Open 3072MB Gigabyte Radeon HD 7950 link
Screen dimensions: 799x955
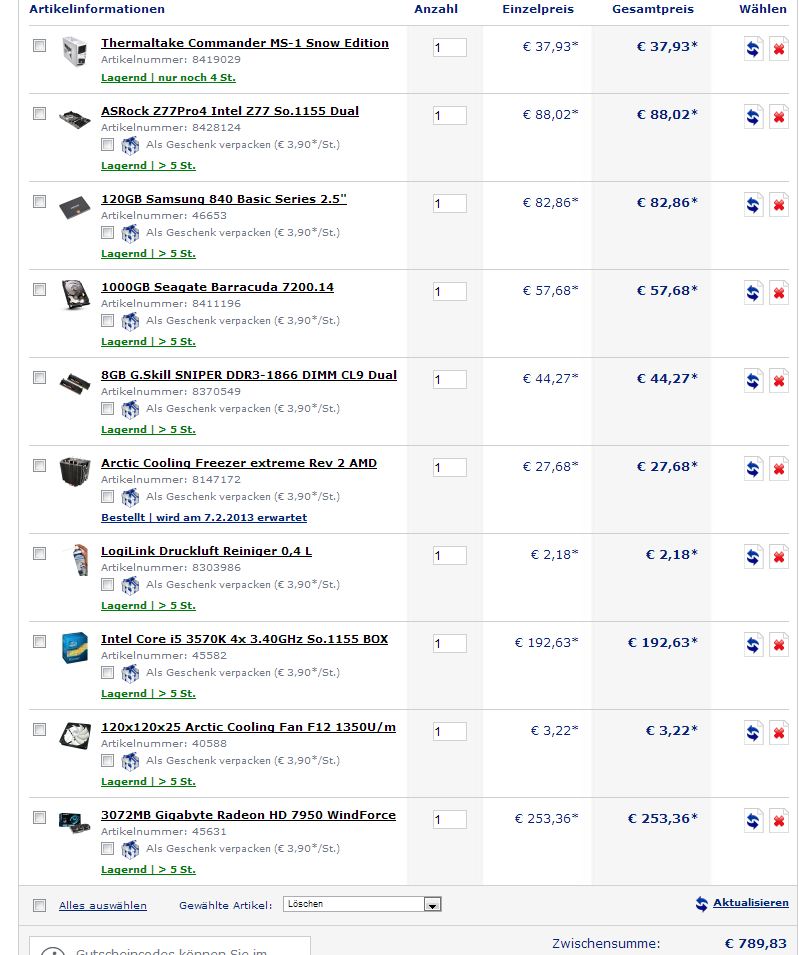point(248,815)
